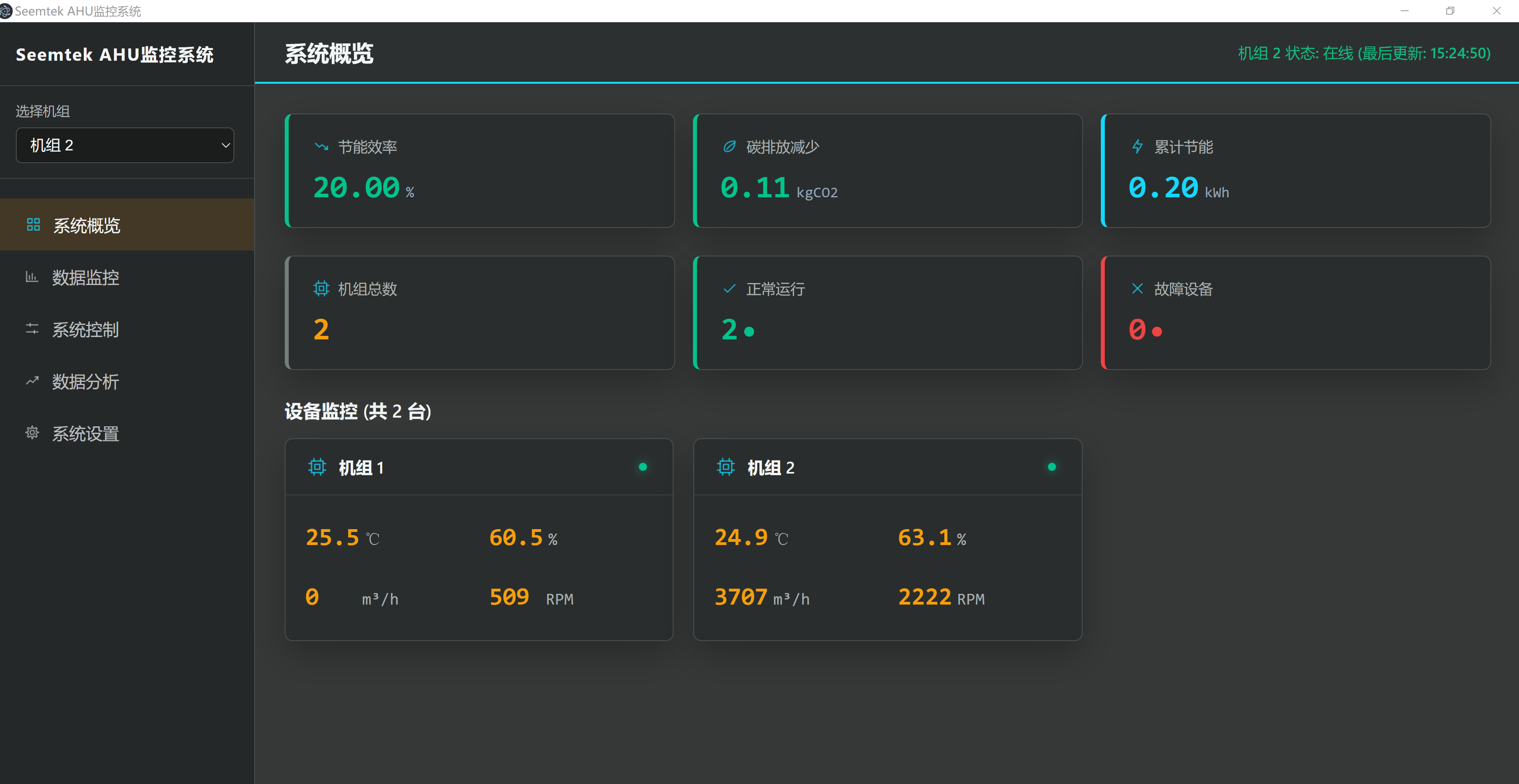Click the leaf icon on 碳排放减少 card
This screenshot has height=784, width=1519.
coord(730,146)
